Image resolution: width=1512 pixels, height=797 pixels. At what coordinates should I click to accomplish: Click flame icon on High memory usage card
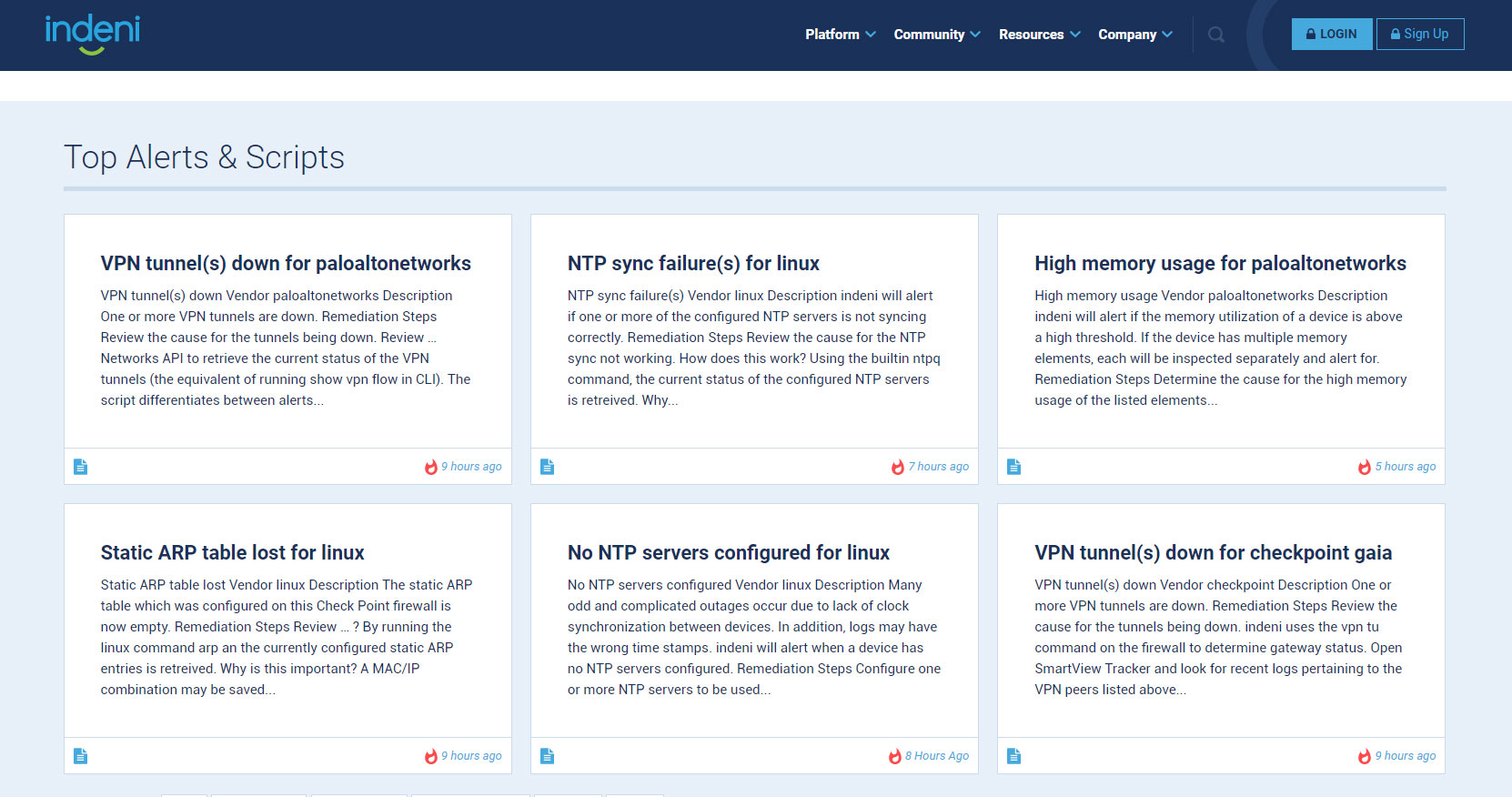click(x=1364, y=468)
